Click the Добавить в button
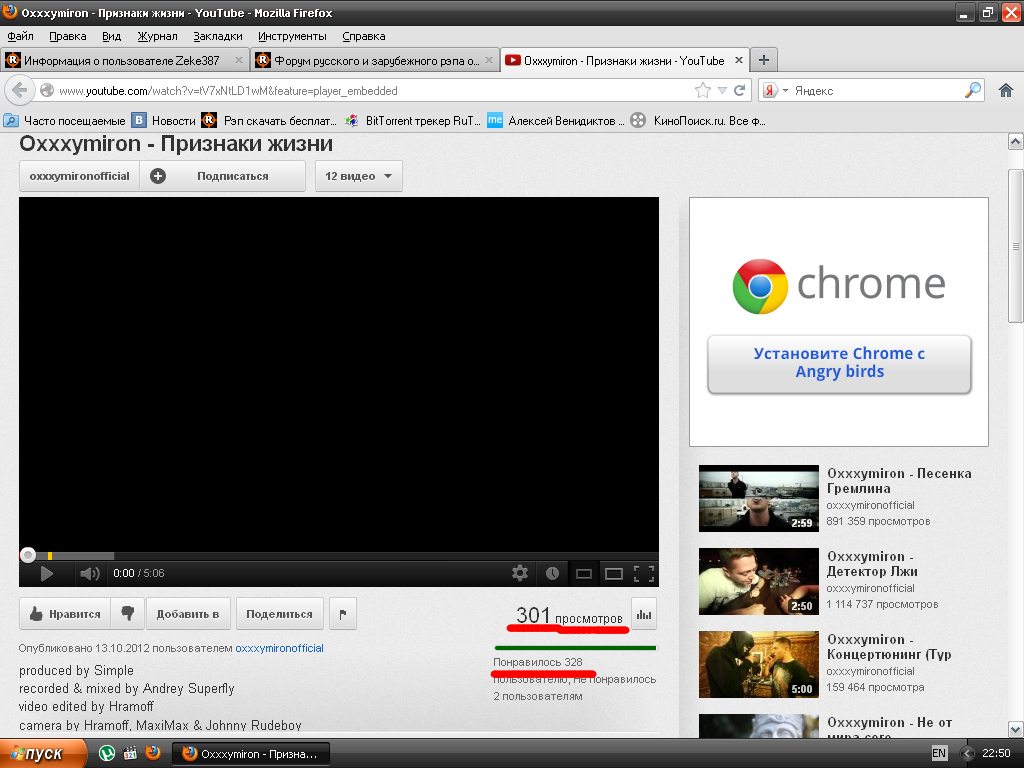Screen dimensions: 1024x768 [188, 613]
